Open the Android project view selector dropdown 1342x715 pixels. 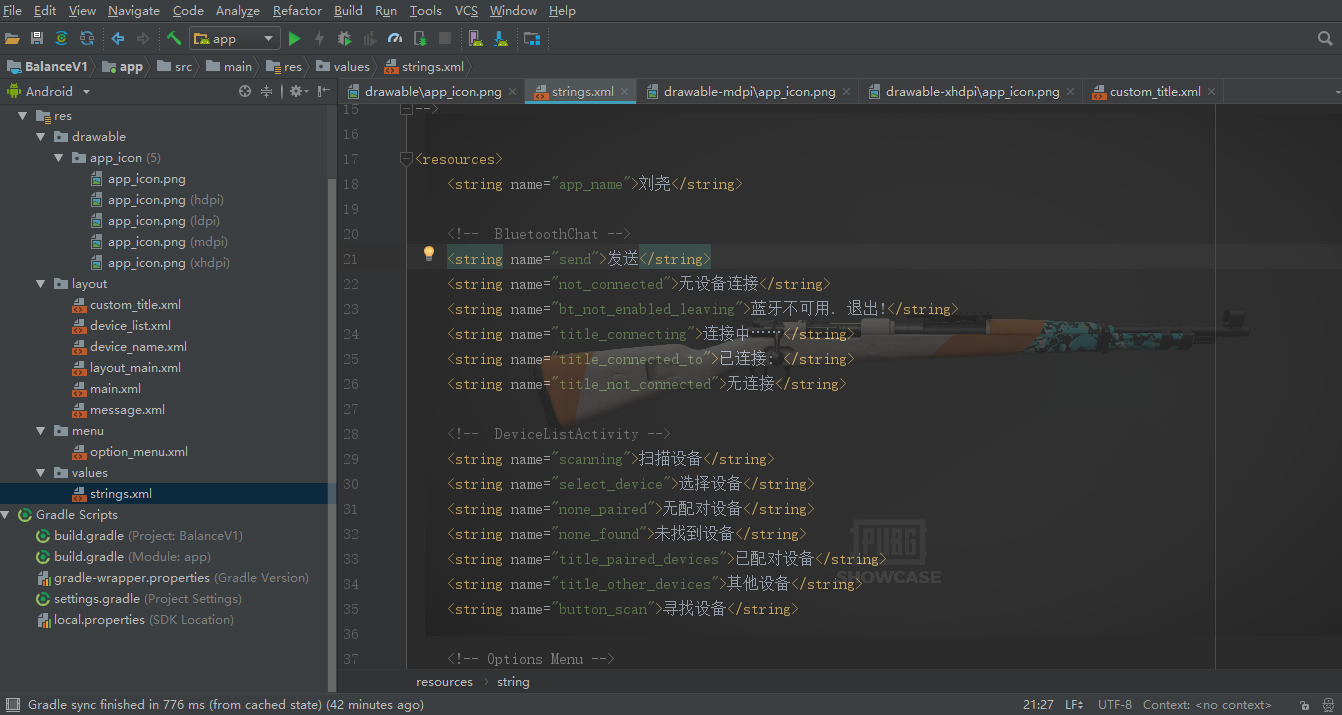(x=49, y=91)
